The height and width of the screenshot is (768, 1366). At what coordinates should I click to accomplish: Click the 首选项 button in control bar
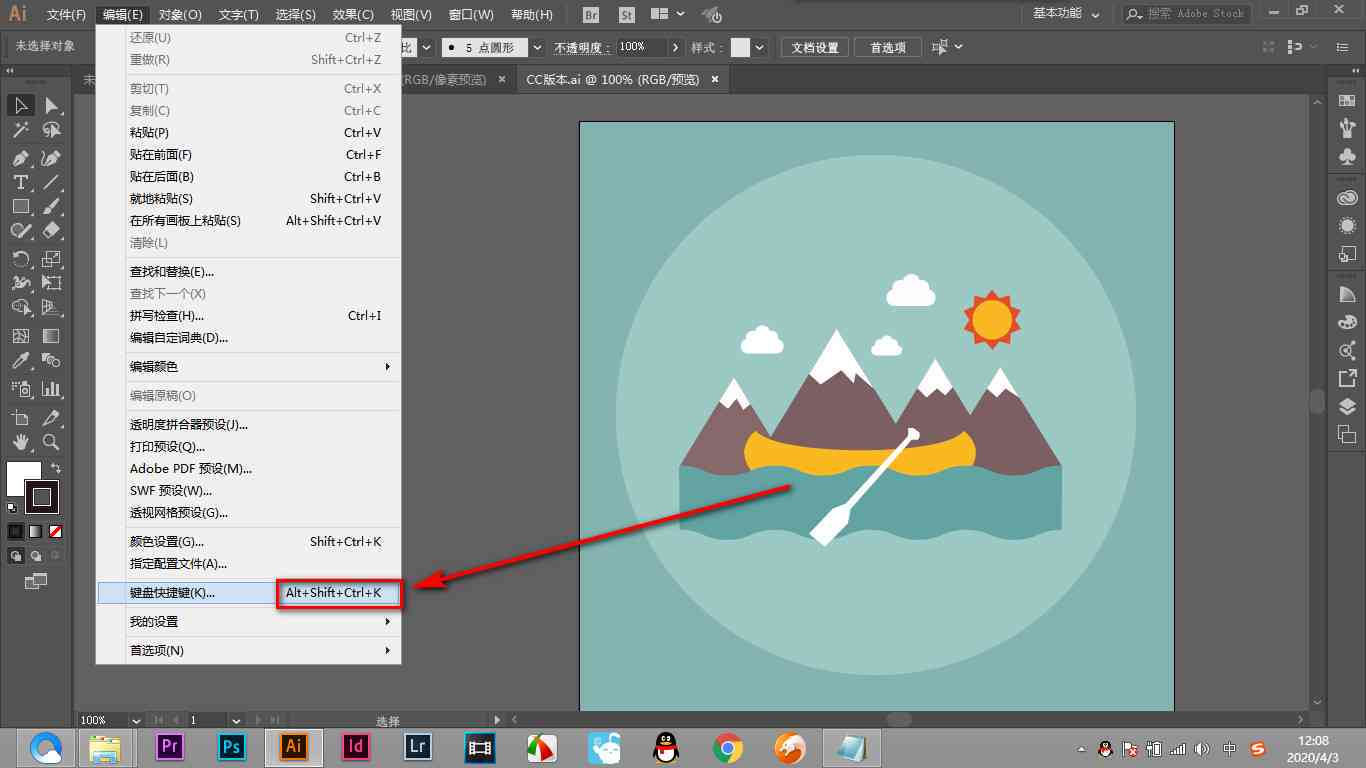pos(887,47)
